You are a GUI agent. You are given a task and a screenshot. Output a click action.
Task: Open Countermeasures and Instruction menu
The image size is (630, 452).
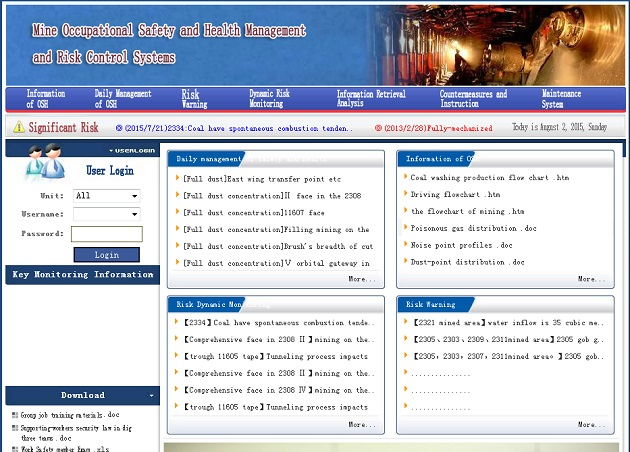tap(473, 99)
